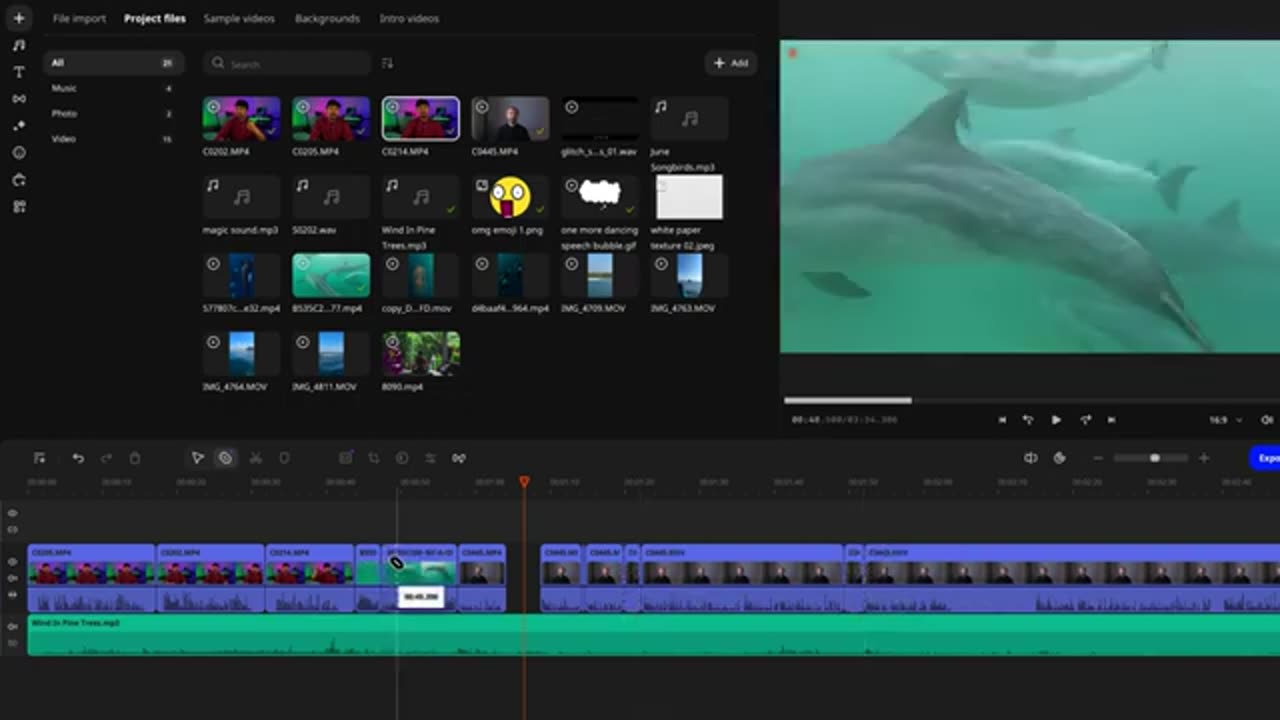1280x720 pixels.
Task: Open the color adjustments icon
Action: (402, 458)
